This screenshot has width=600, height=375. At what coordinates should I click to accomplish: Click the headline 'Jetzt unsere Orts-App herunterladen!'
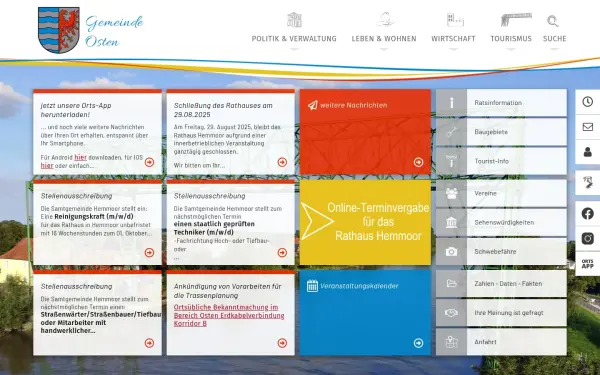(x=76, y=110)
